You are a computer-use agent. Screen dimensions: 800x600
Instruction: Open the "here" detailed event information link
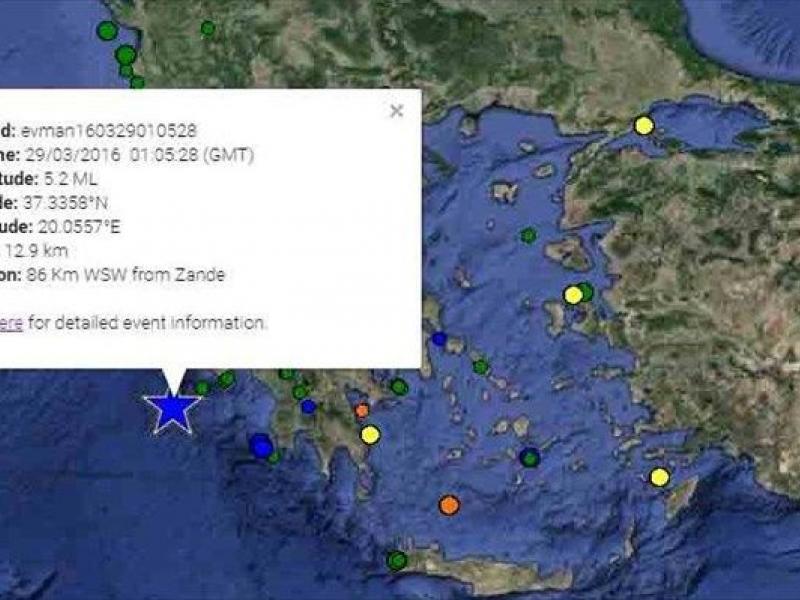(10, 323)
